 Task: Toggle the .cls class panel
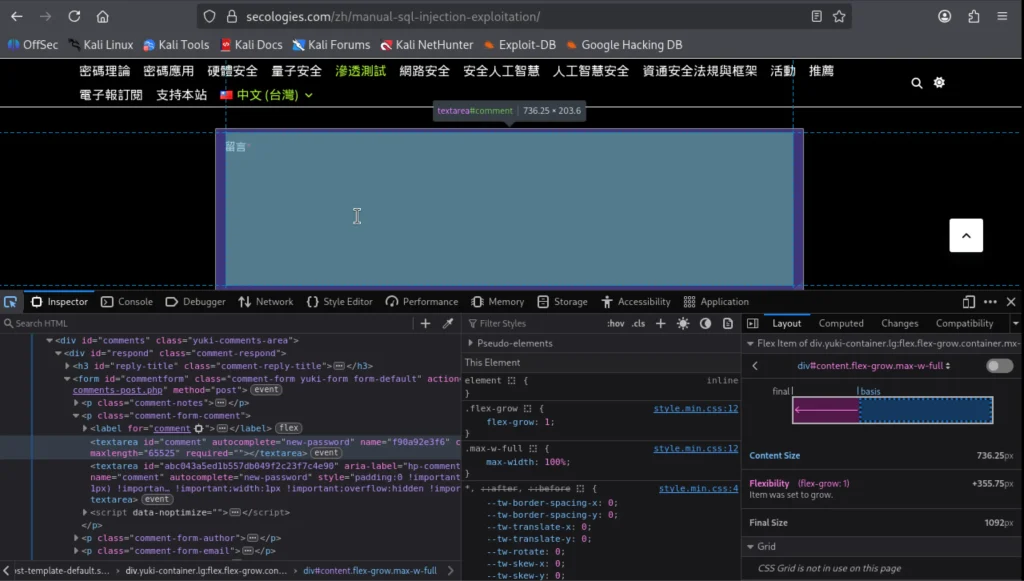point(638,324)
